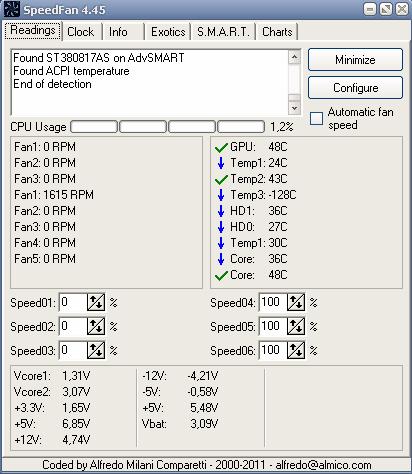Click the blue arrow icon beside Core 36C
The height and width of the screenshot is (474, 412).
pyautogui.click(x=221, y=259)
